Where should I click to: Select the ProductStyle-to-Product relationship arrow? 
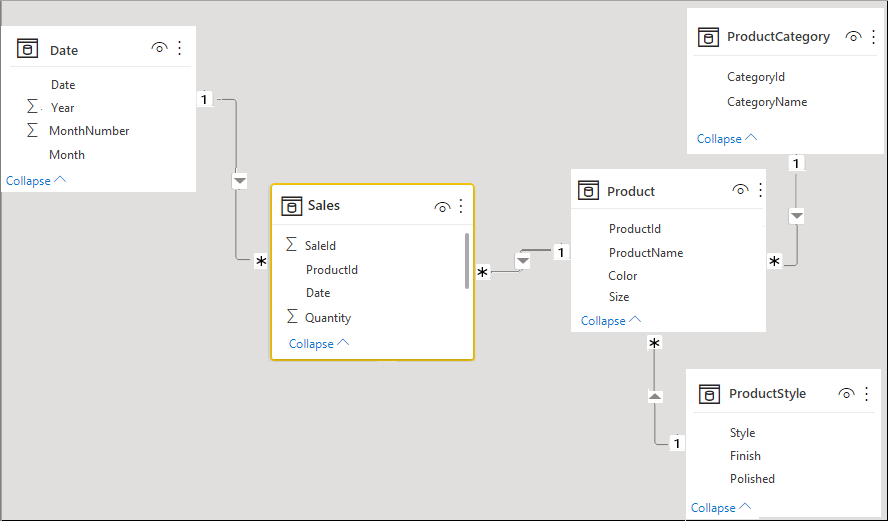pos(655,396)
